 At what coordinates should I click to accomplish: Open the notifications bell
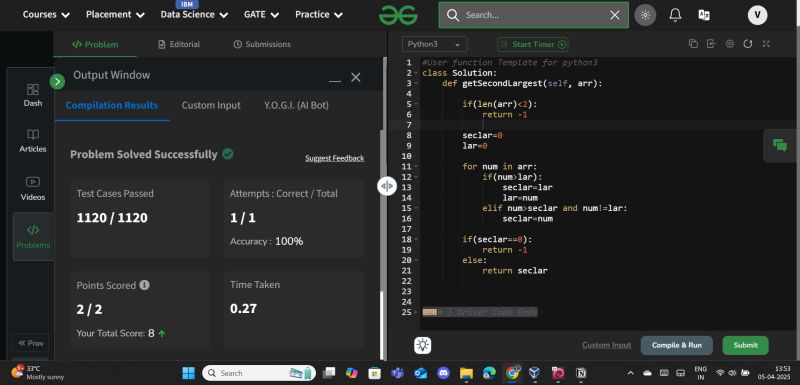click(x=675, y=15)
